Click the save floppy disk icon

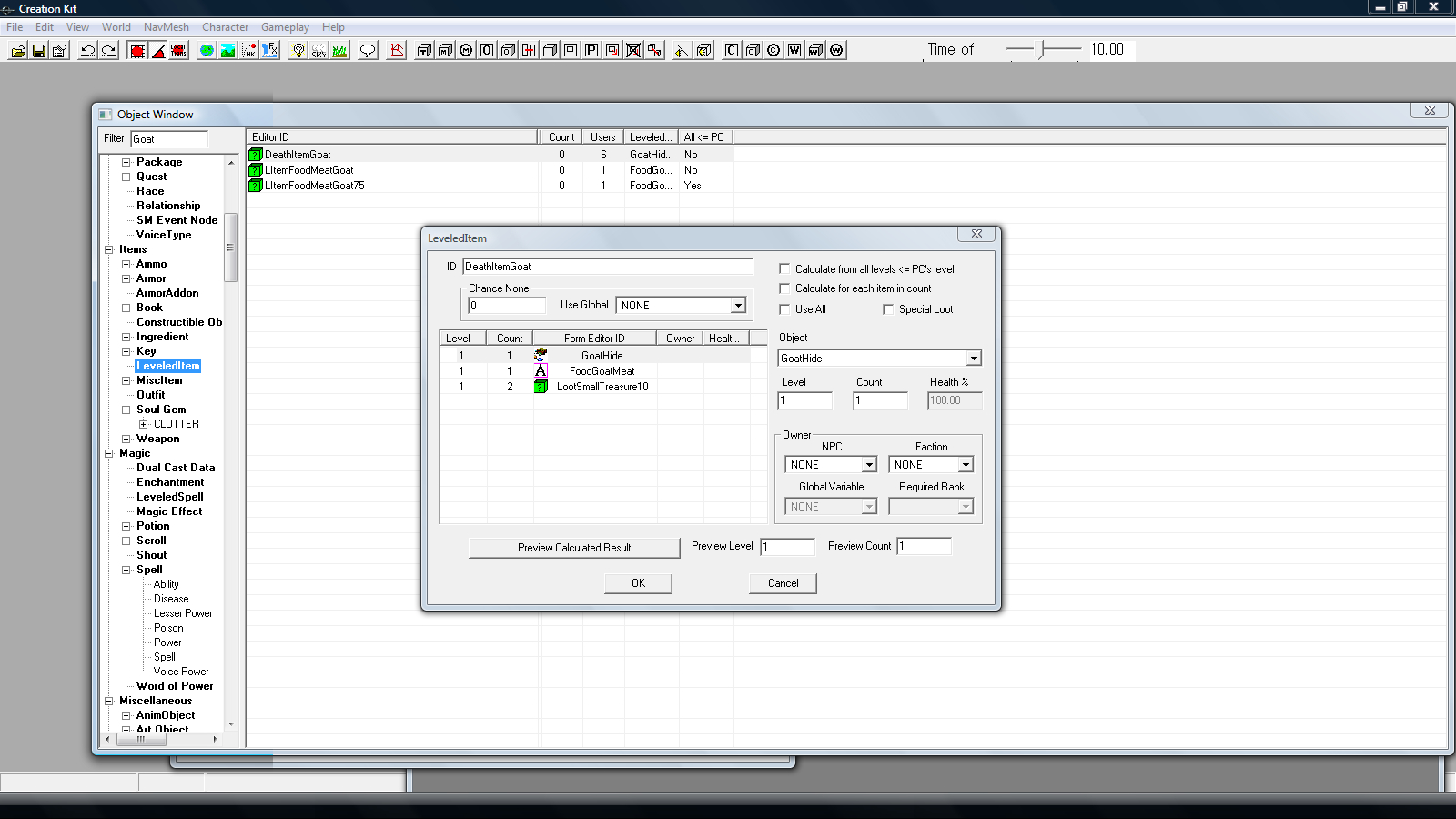38,51
